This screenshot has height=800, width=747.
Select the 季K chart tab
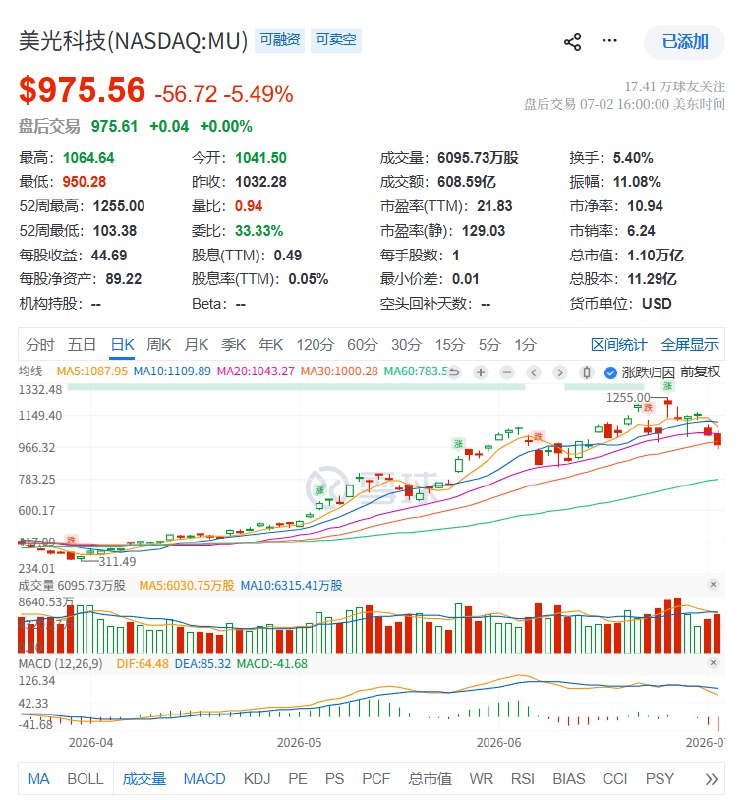pyautogui.click(x=234, y=345)
